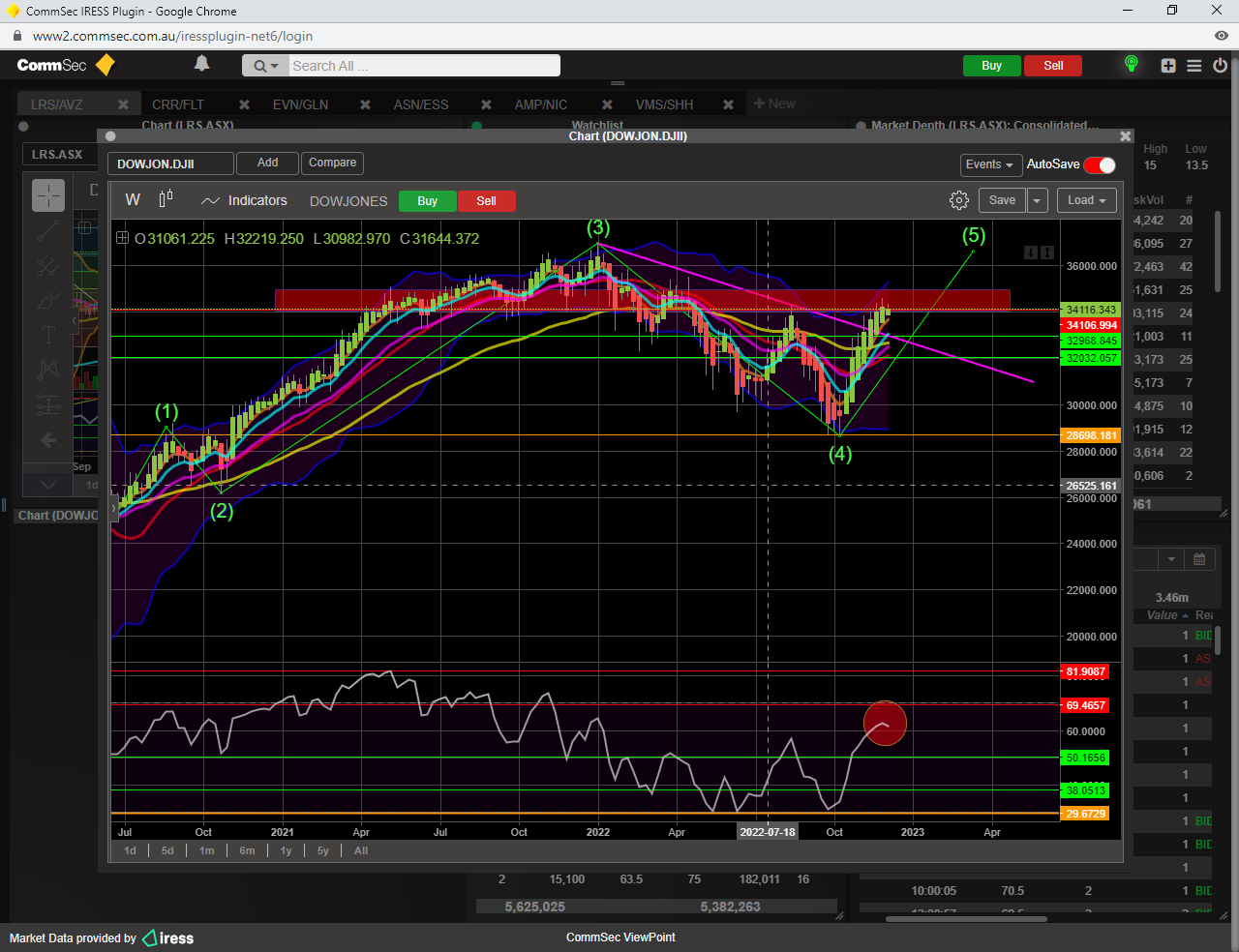Open the Events dropdown

[990, 165]
